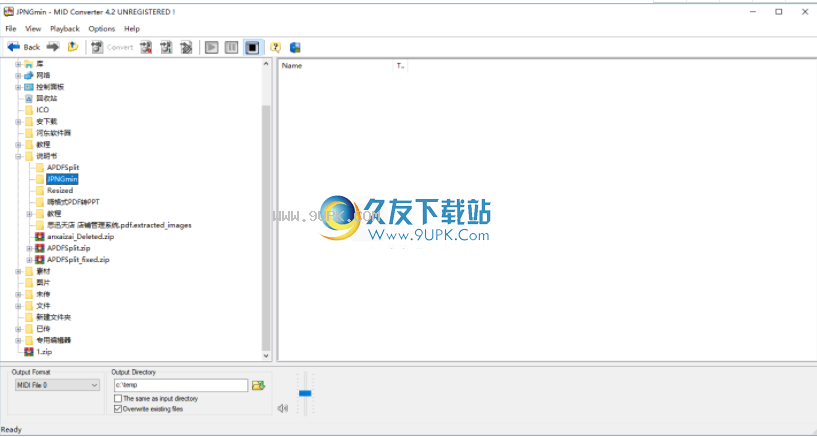The image size is (817, 437).
Task: Expand the 控制面板 tree node
Action: [18, 87]
